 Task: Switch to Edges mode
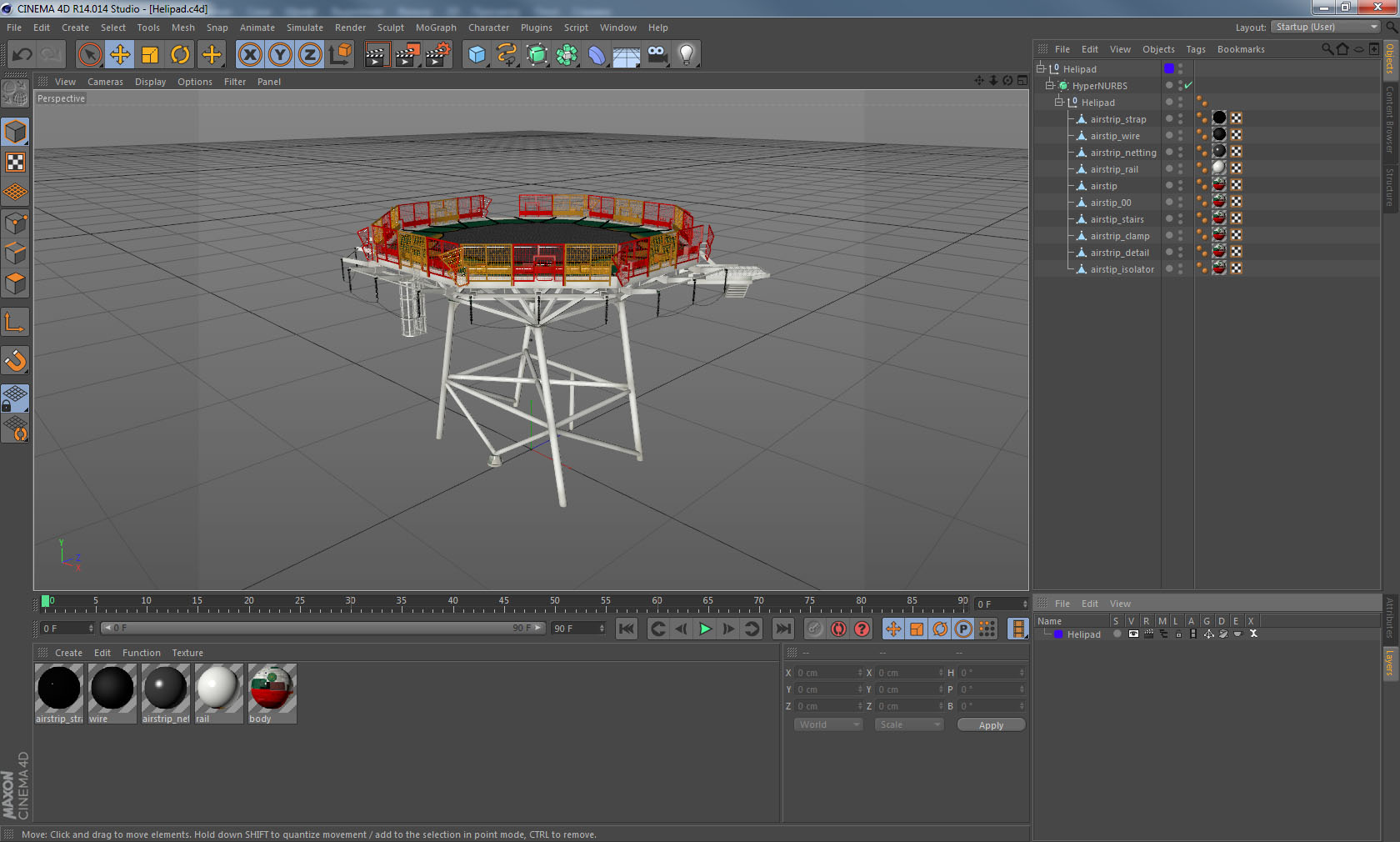pyautogui.click(x=15, y=253)
